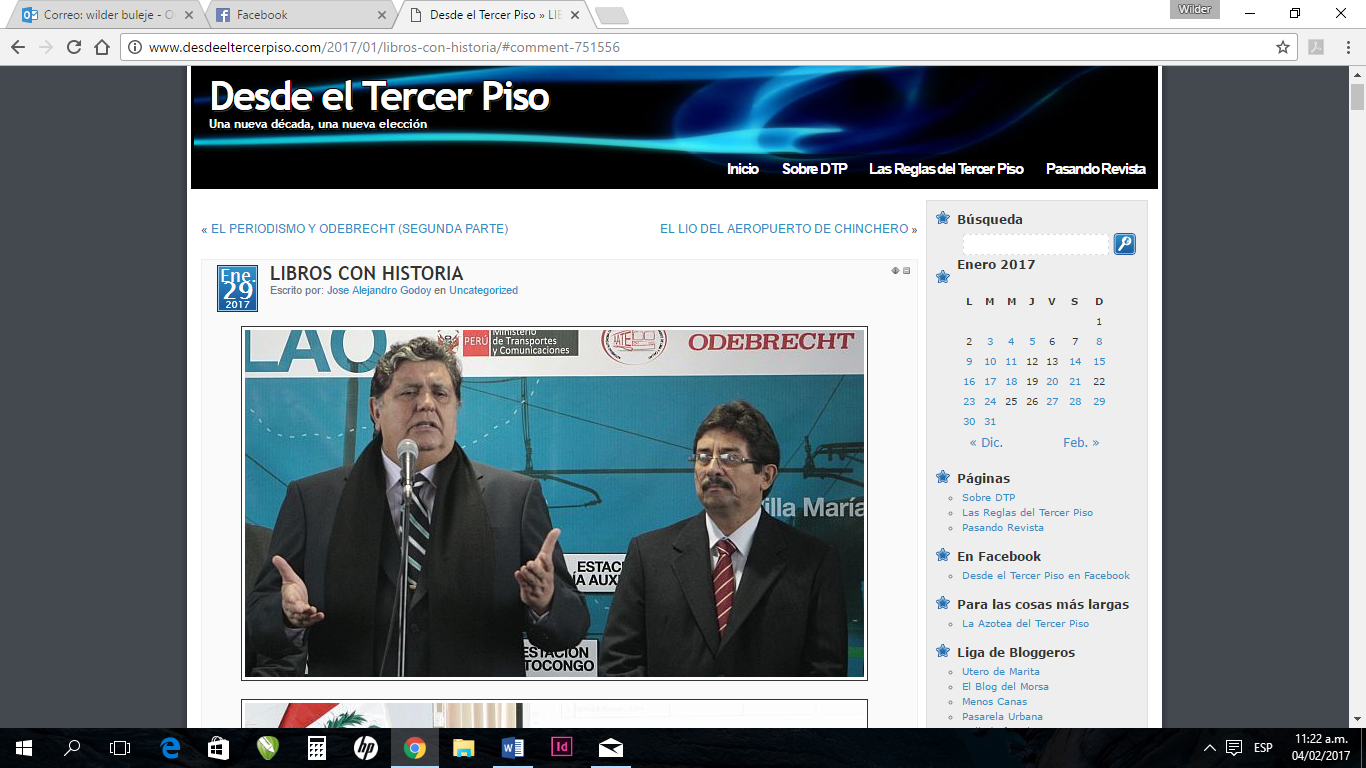Open Pasando Revista sidebar link
This screenshot has width=1366, height=768.
coord(1002,527)
